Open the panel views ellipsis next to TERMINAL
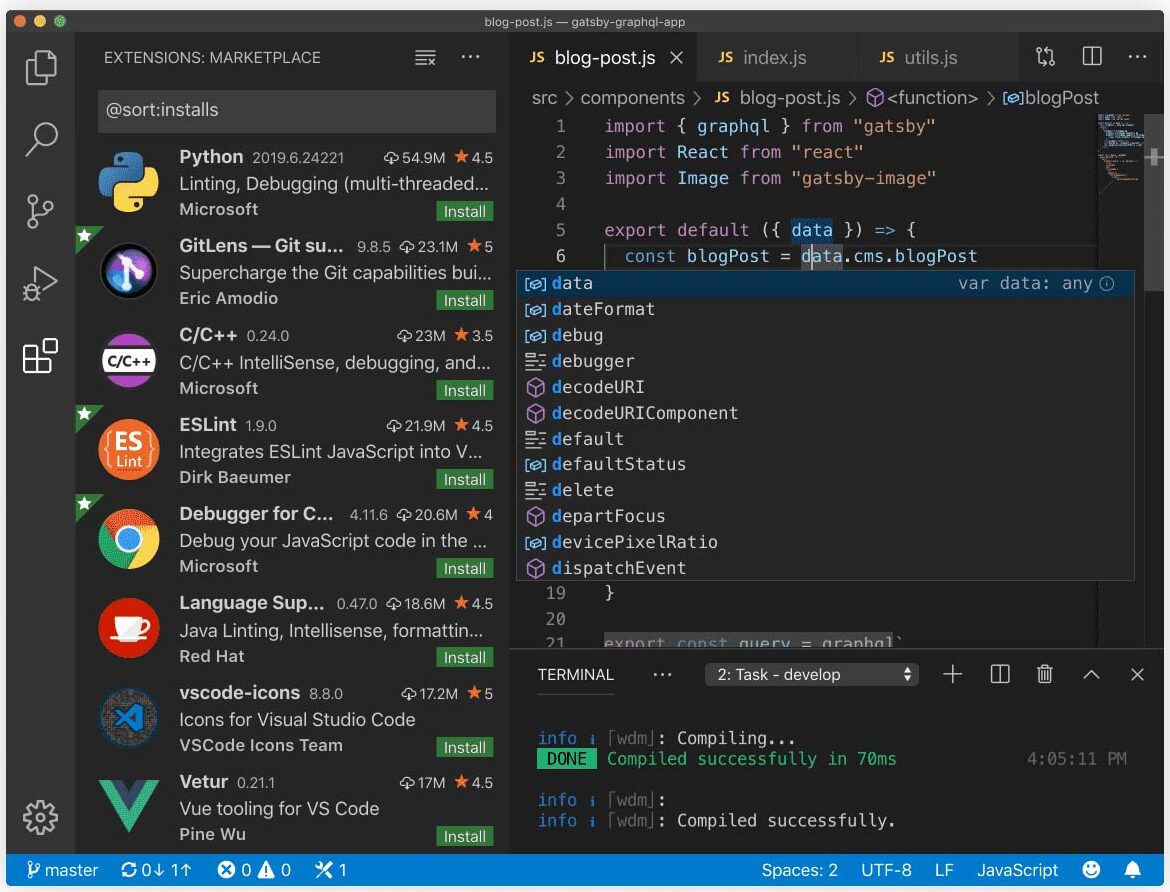Image resolution: width=1170 pixels, height=892 pixels. tap(662, 675)
